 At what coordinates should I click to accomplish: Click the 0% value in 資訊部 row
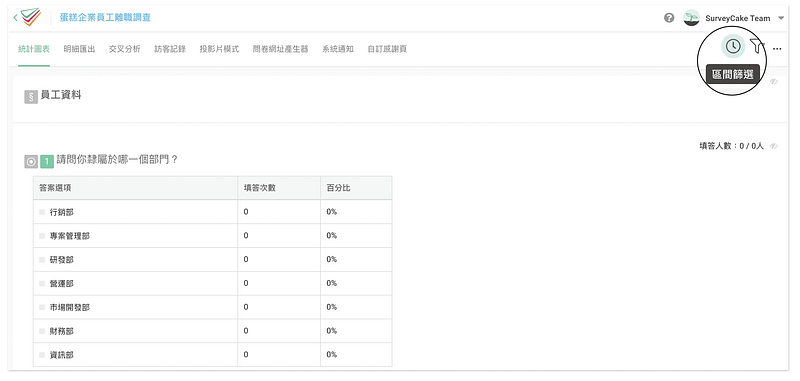tap(332, 354)
